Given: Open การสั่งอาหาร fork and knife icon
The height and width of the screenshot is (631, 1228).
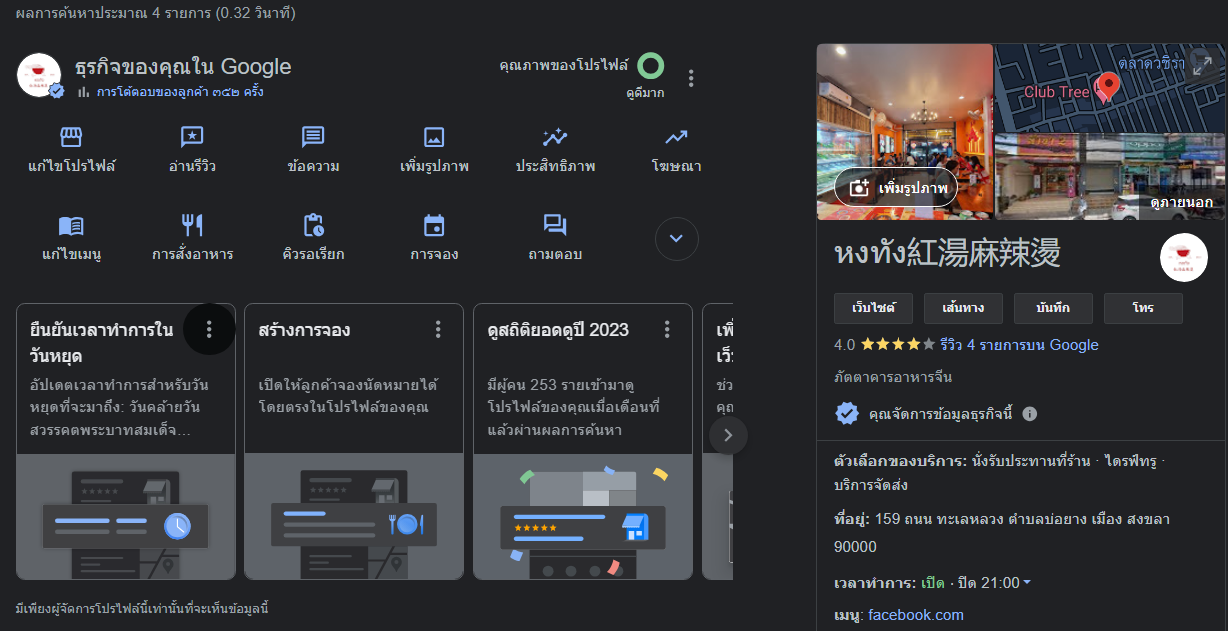Looking at the screenshot, I should click(x=192, y=225).
